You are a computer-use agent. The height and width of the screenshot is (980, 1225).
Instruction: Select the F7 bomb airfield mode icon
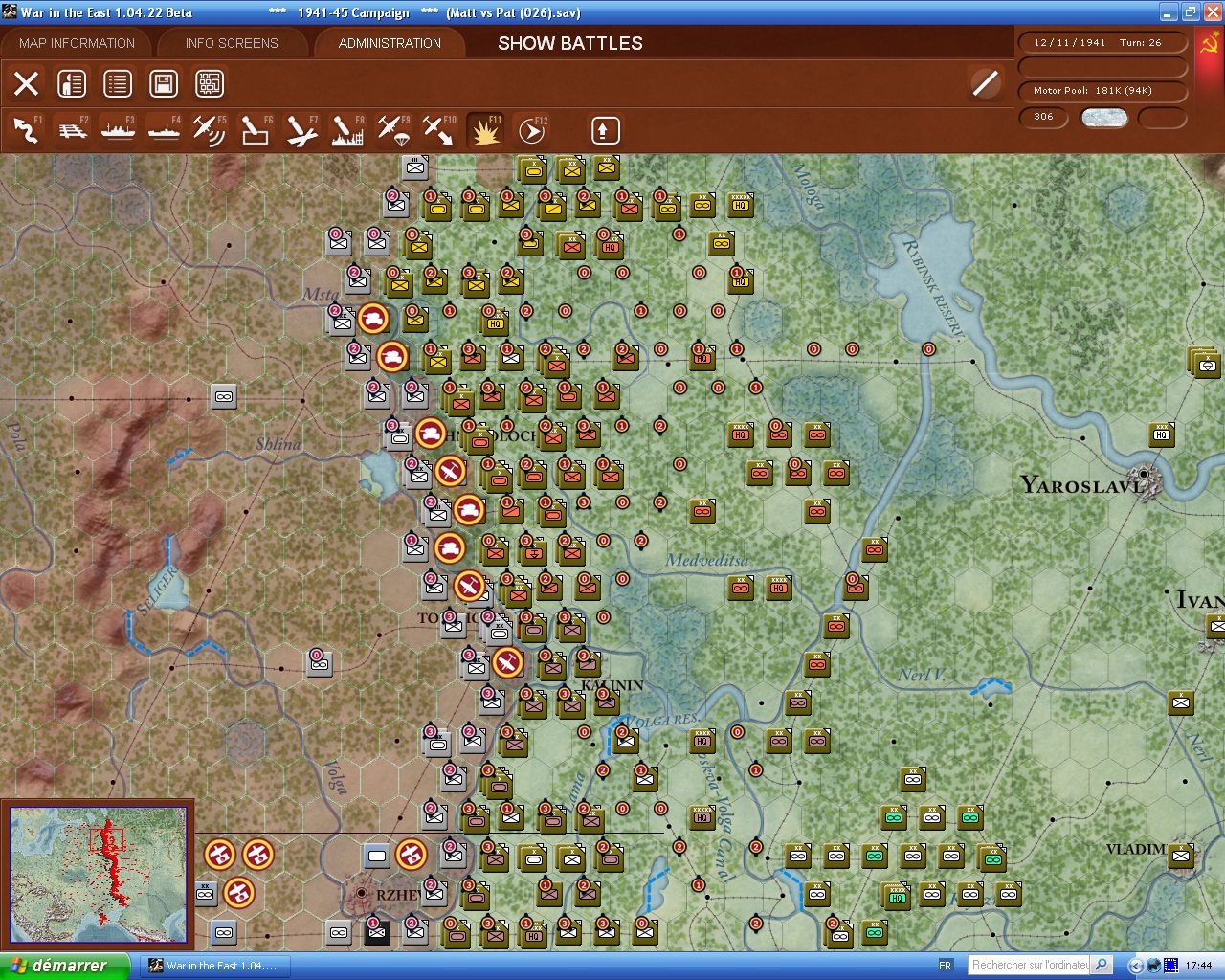click(301, 130)
